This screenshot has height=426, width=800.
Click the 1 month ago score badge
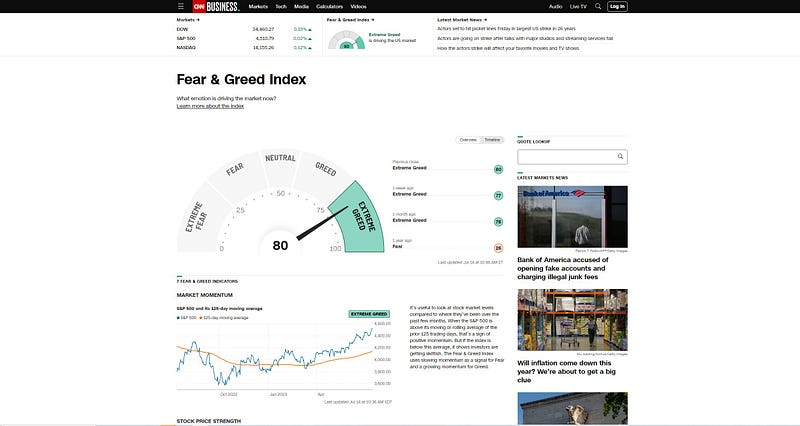click(x=498, y=222)
